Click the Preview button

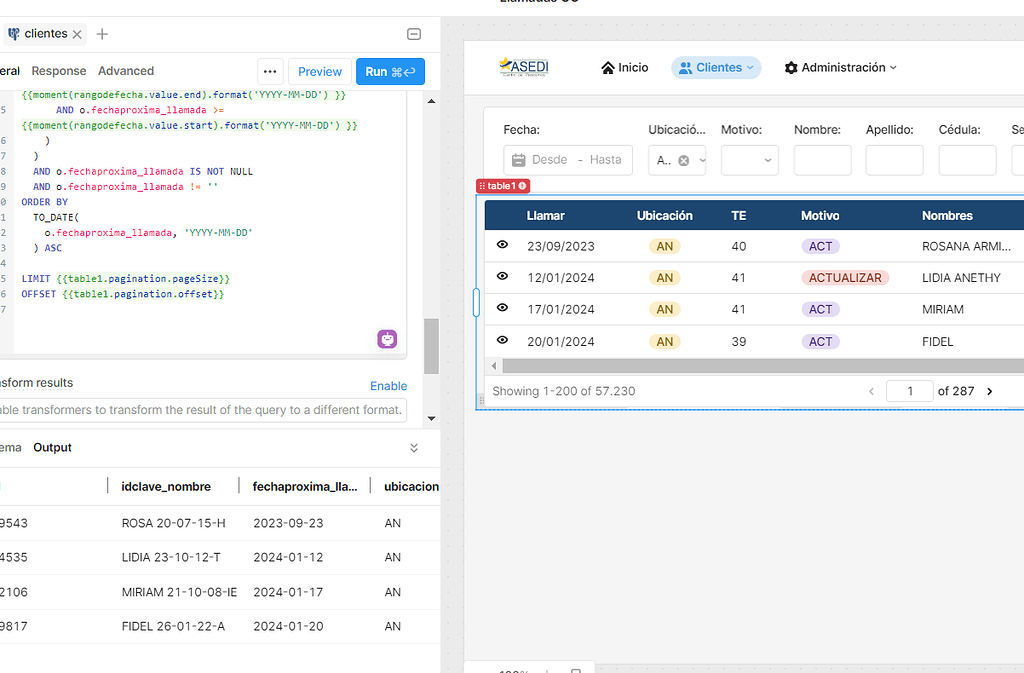coord(320,72)
